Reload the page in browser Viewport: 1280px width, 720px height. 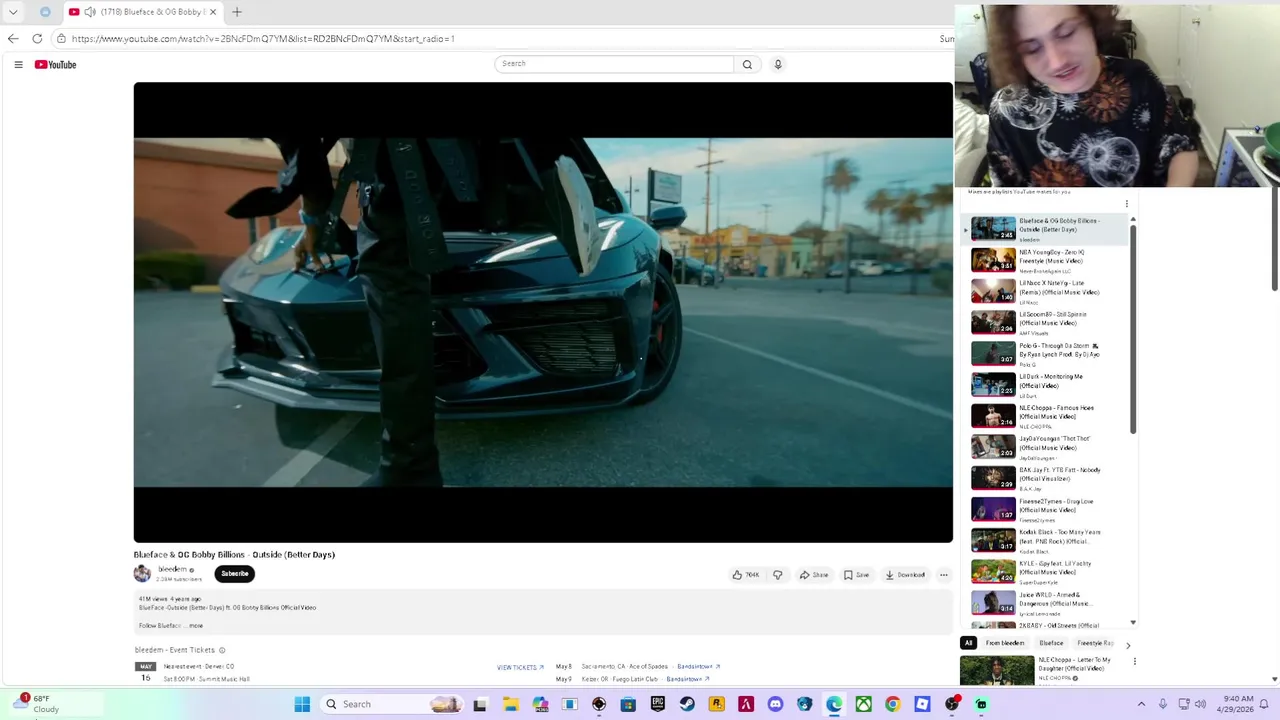[x=37, y=38]
